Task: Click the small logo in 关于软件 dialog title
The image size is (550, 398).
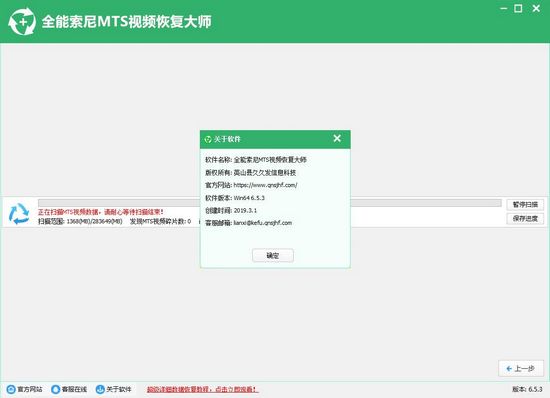Action: tap(208, 139)
